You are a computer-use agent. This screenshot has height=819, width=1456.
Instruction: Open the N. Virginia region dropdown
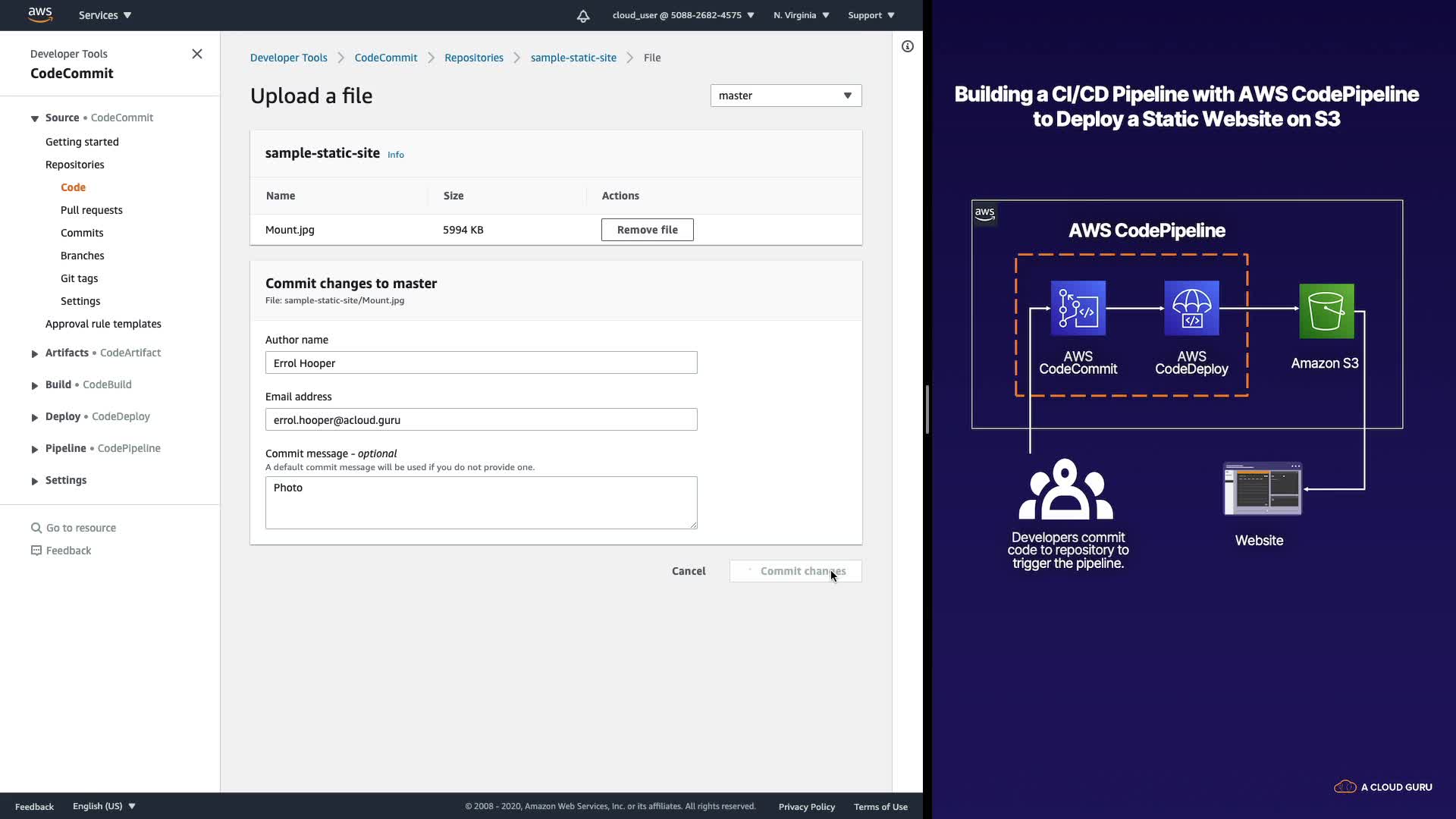pos(801,15)
